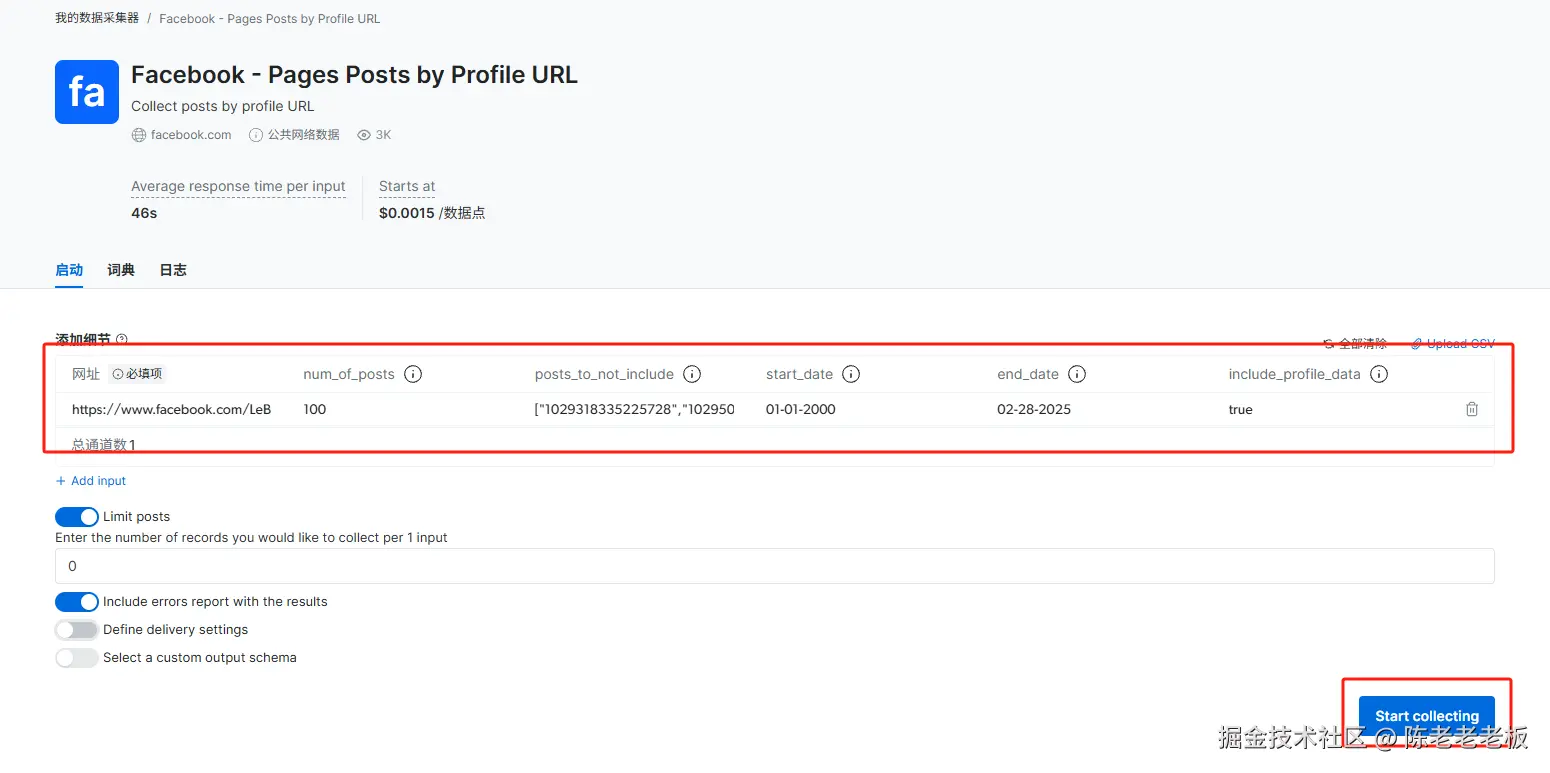Enable Define delivery settings switch

coord(77,630)
